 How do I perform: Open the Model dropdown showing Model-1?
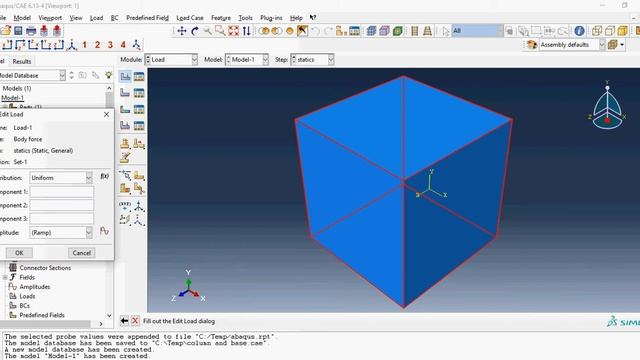[x=247, y=60]
